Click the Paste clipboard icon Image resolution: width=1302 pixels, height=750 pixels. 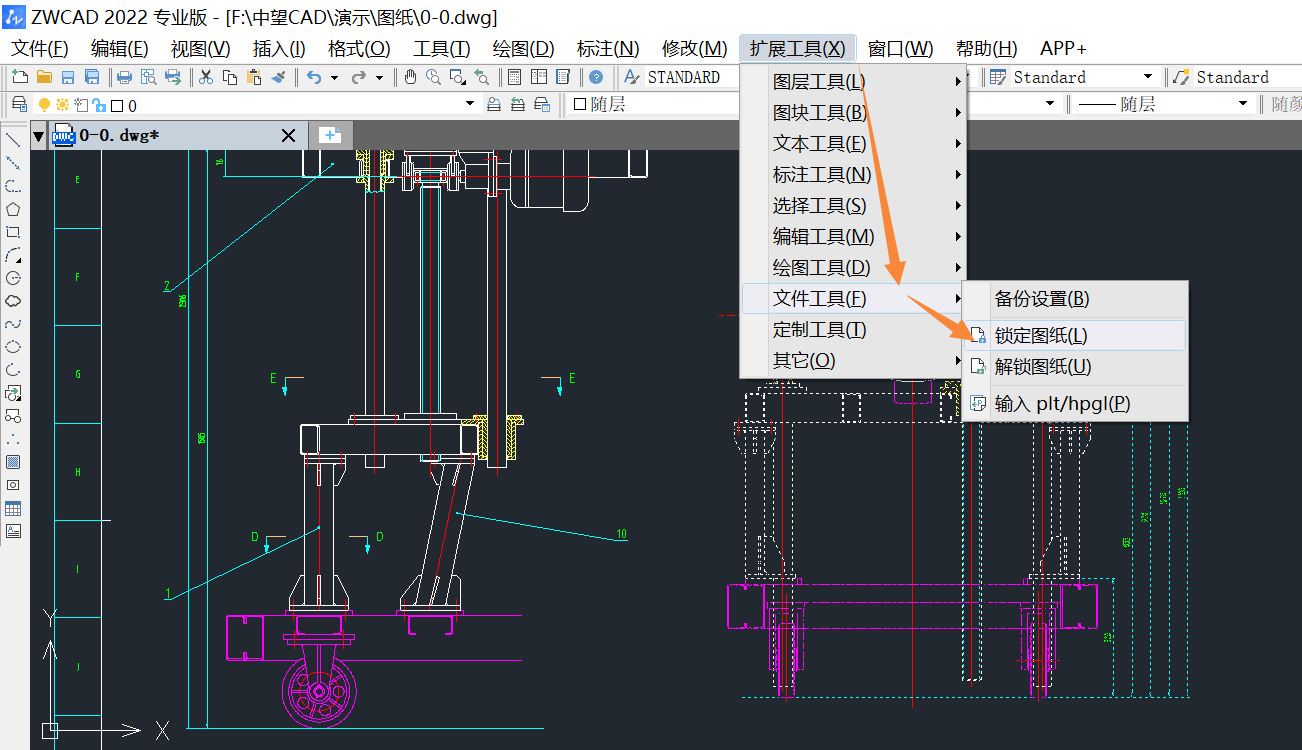pyautogui.click(x=254, y=77)
